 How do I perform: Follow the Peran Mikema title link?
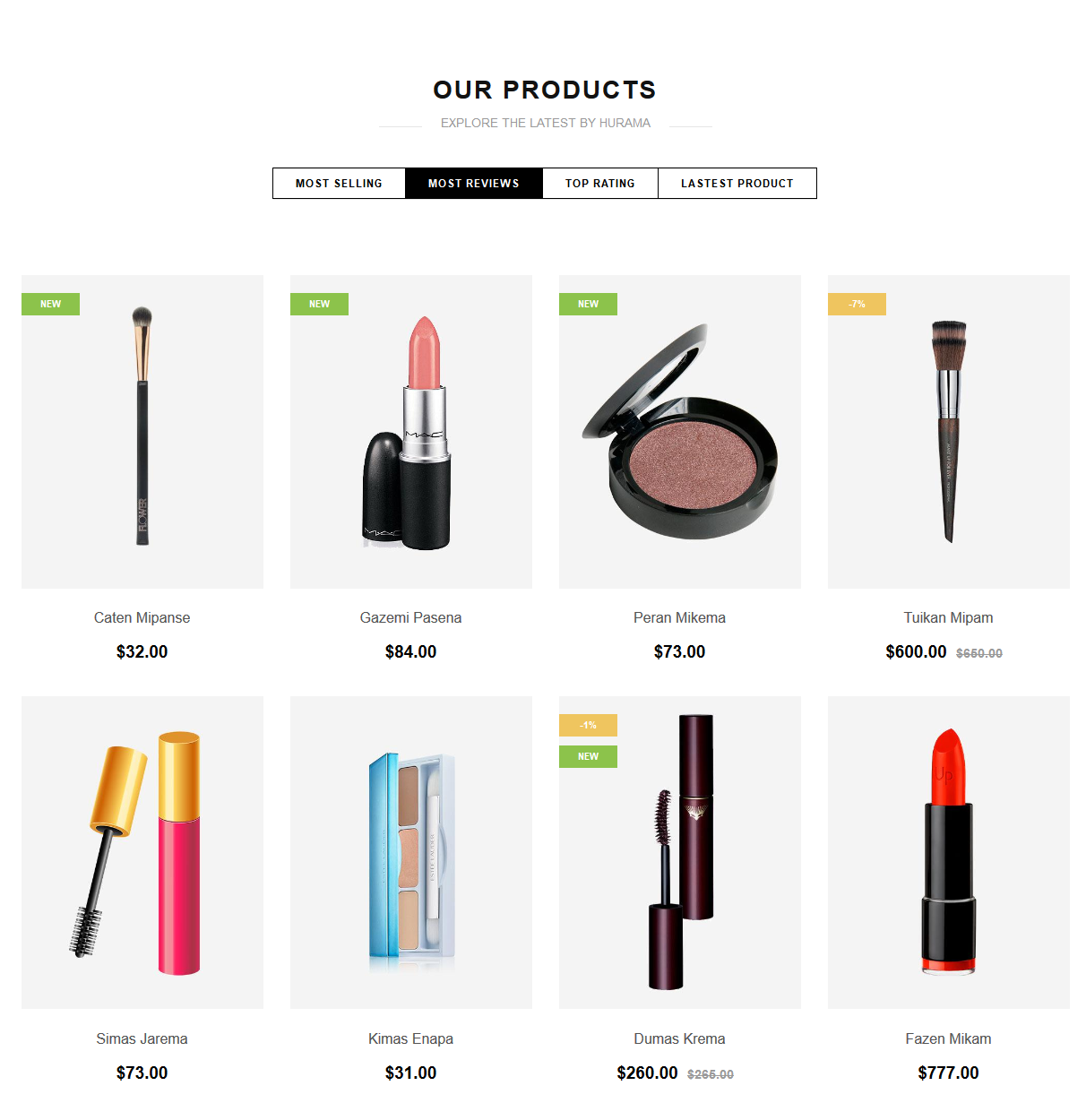pos(680,617)
